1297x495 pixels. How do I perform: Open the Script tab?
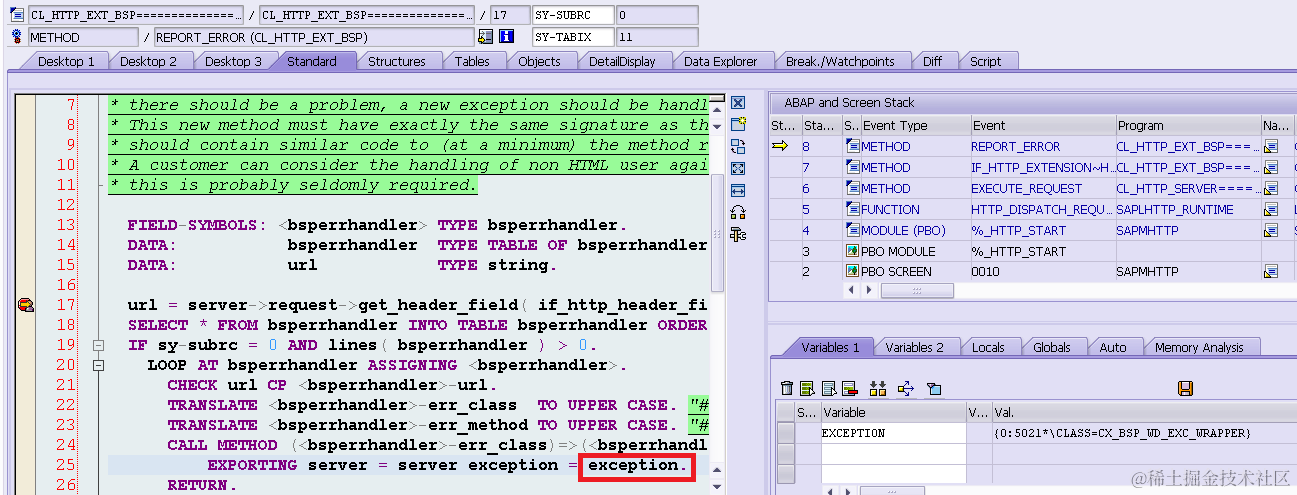tap(985, 61)
